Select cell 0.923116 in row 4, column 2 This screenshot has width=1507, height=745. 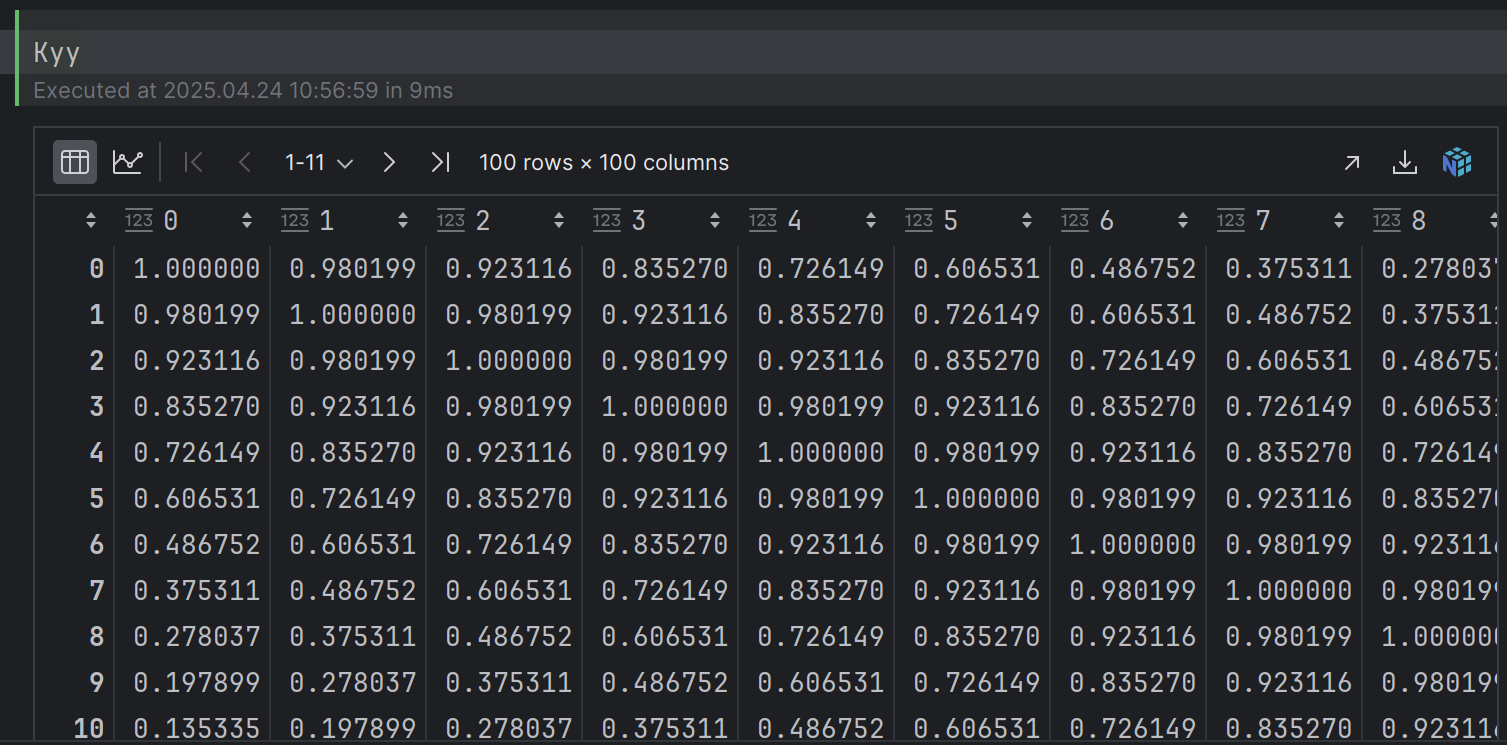509,452
